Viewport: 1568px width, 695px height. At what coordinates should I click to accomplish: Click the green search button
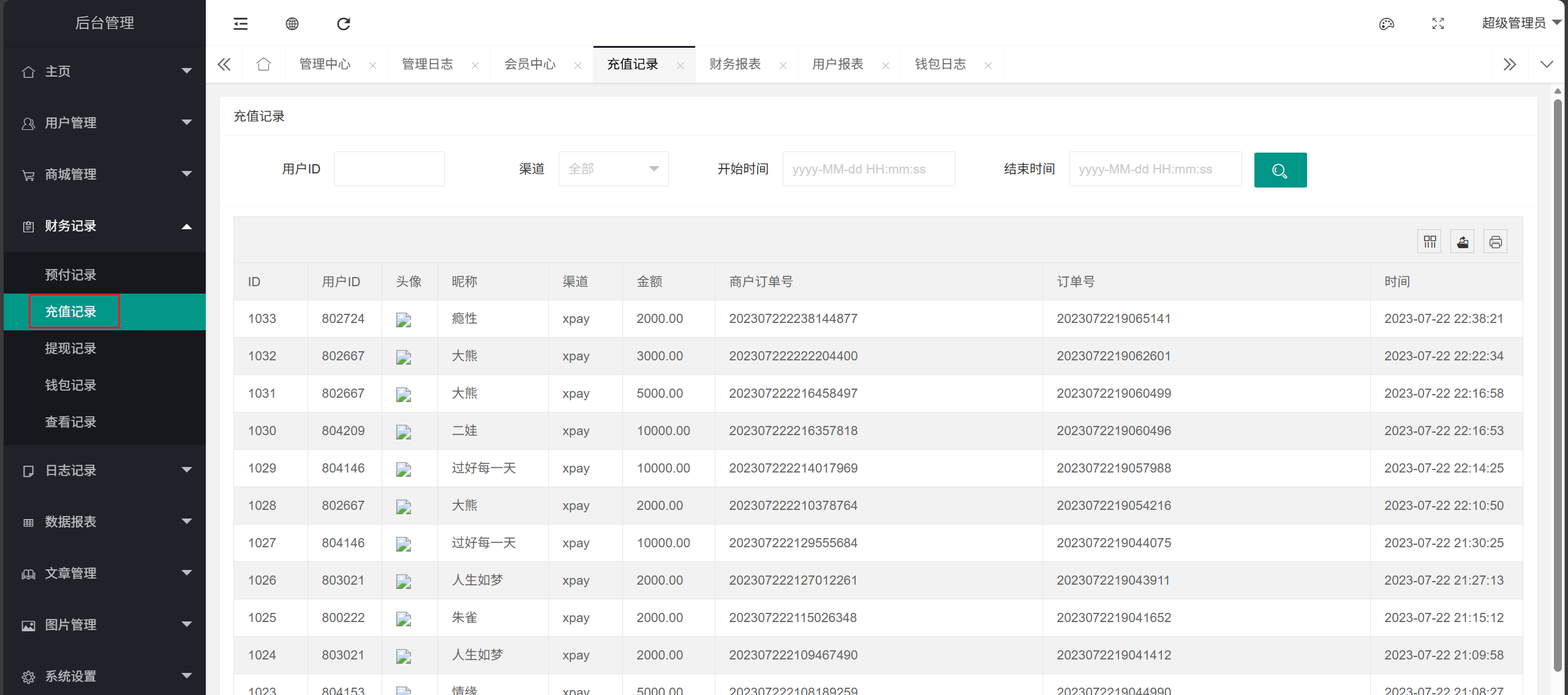click(x=1280, y=170)
